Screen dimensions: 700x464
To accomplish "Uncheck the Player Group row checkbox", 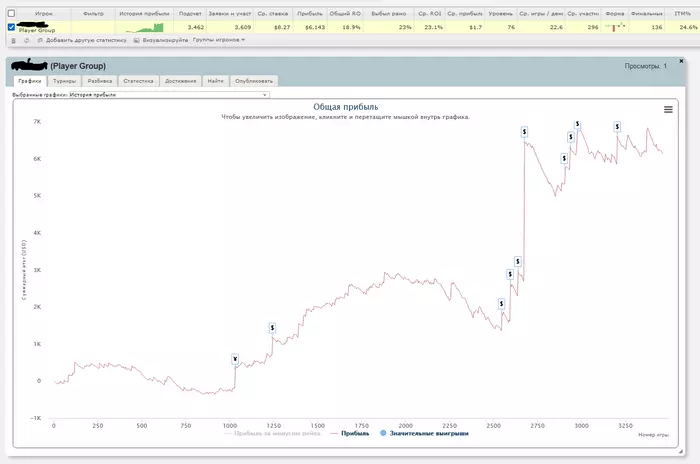I will click(12, 27).
